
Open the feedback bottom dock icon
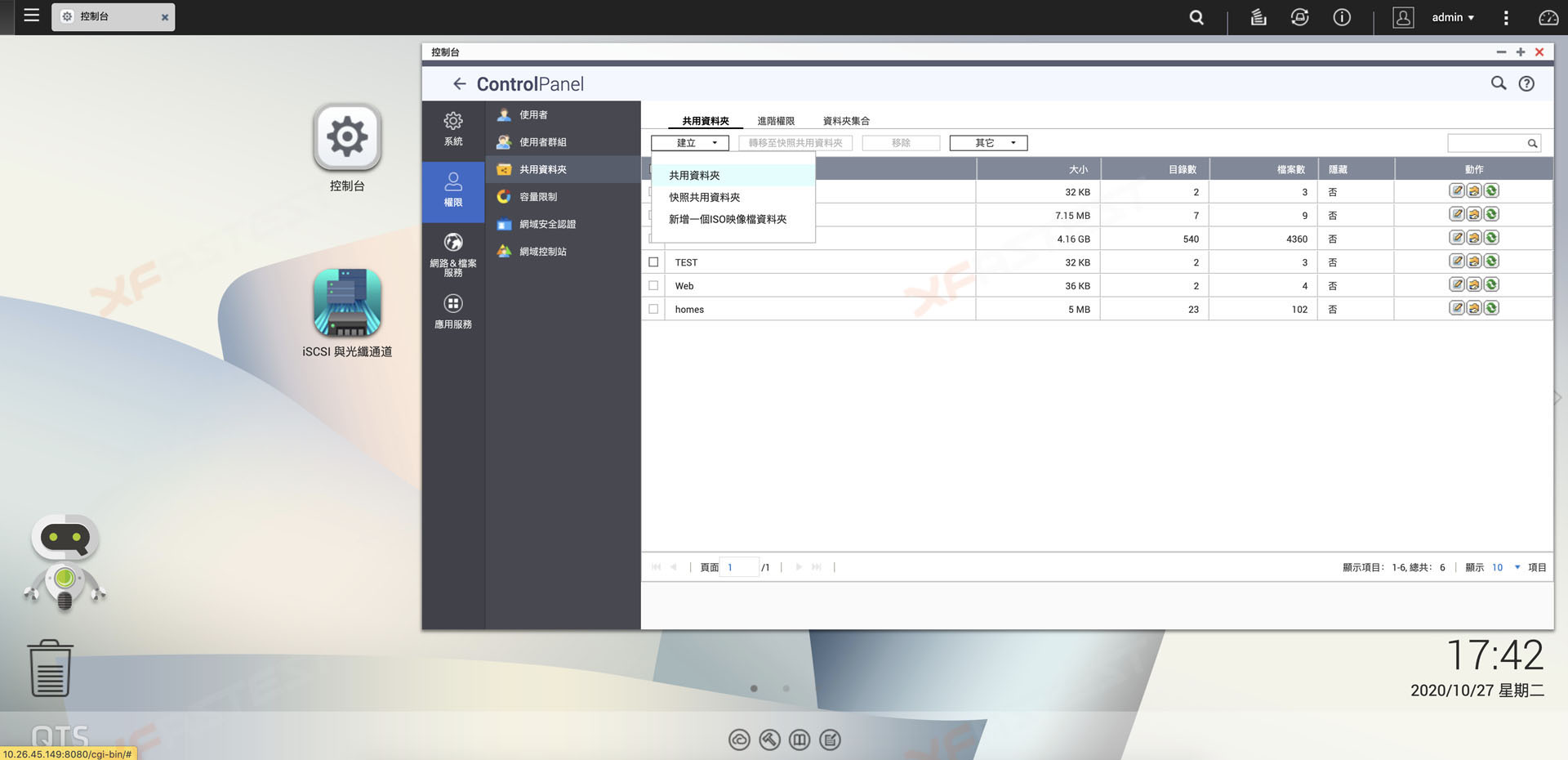(x=830, y=740)
